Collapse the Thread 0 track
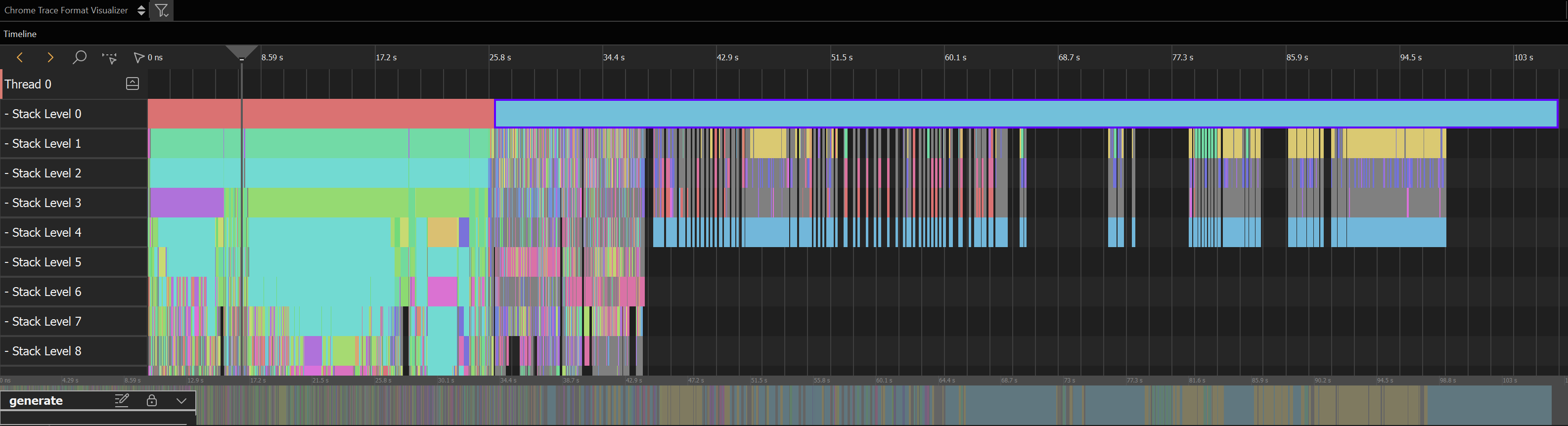 [x=132, y=84]
